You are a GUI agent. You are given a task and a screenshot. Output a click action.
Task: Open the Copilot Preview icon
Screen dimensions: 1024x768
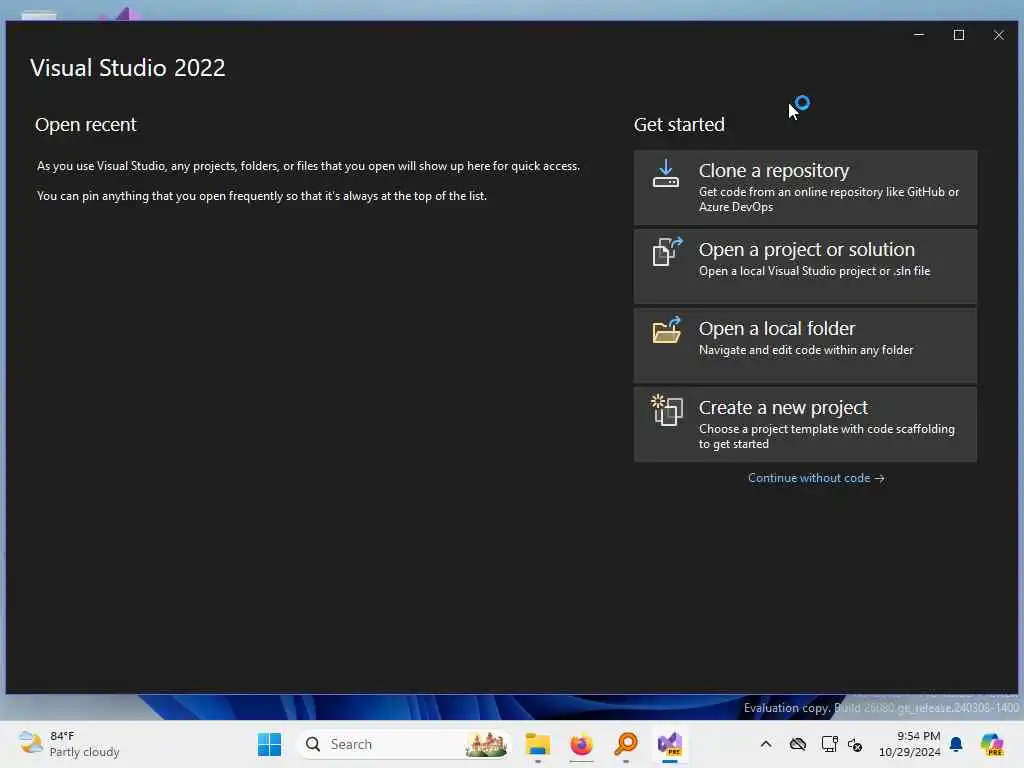(x=992, y=744)
